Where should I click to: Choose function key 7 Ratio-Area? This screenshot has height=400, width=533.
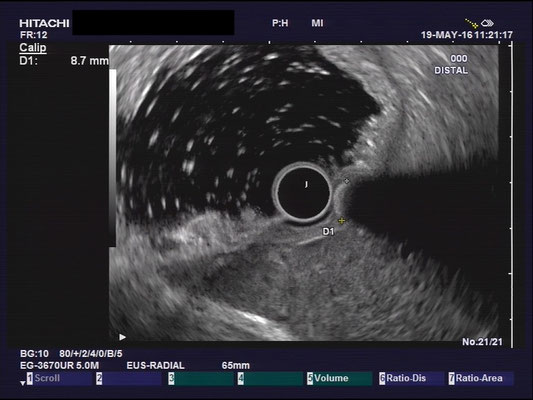[x=481, y=378]
